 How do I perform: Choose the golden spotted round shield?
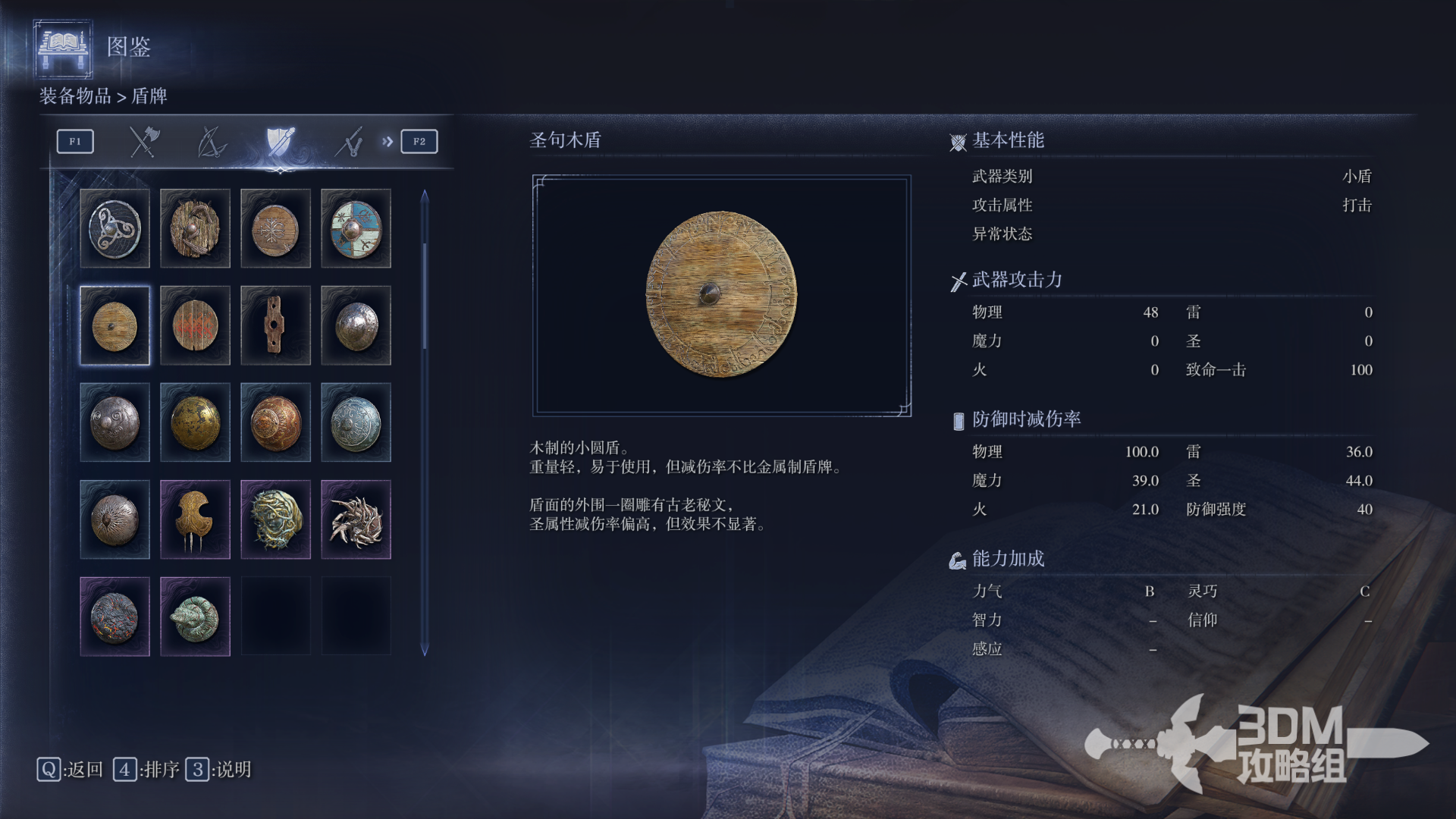(195, 422)
